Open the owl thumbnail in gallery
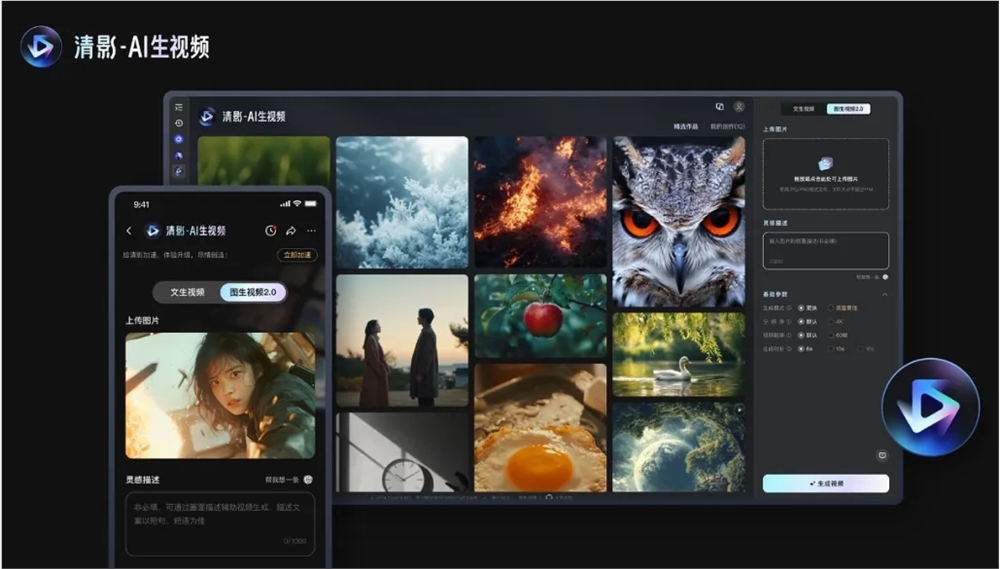1000x569 pixels. point(678,221)
